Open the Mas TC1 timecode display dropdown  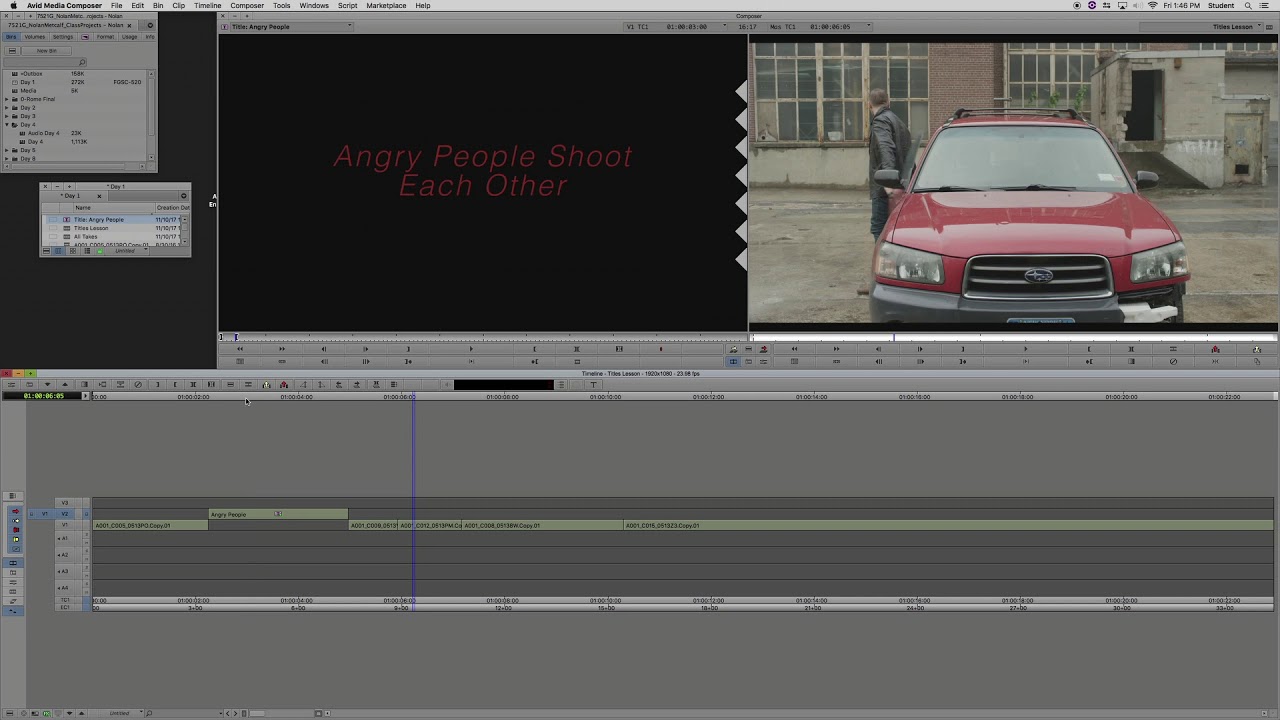(x=822, y=26)
